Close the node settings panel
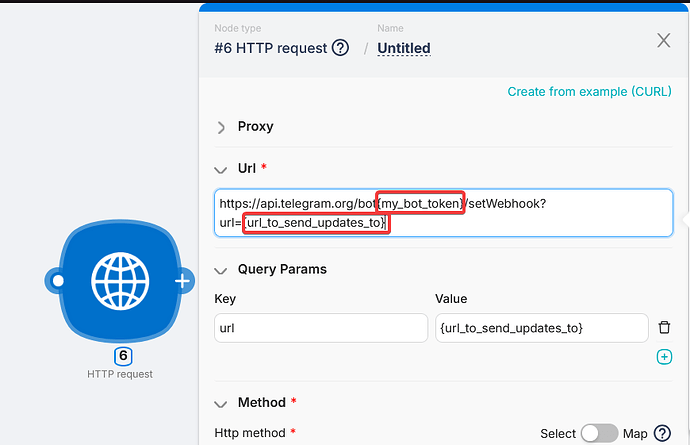The height and width of the screenshot is (445, 690). point(664,40)
